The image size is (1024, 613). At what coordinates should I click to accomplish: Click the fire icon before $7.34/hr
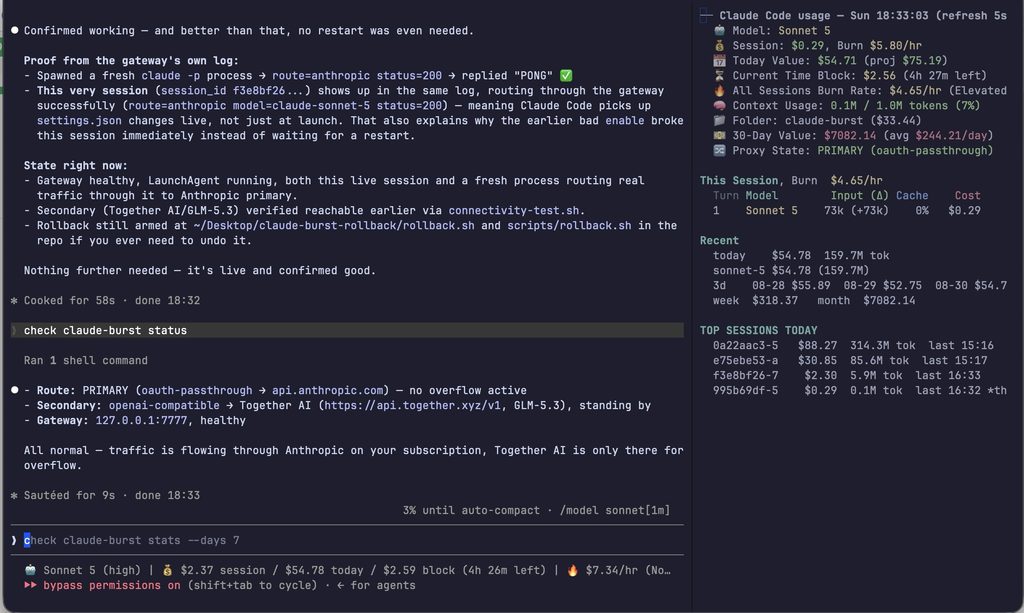click(x=572, y=570)
